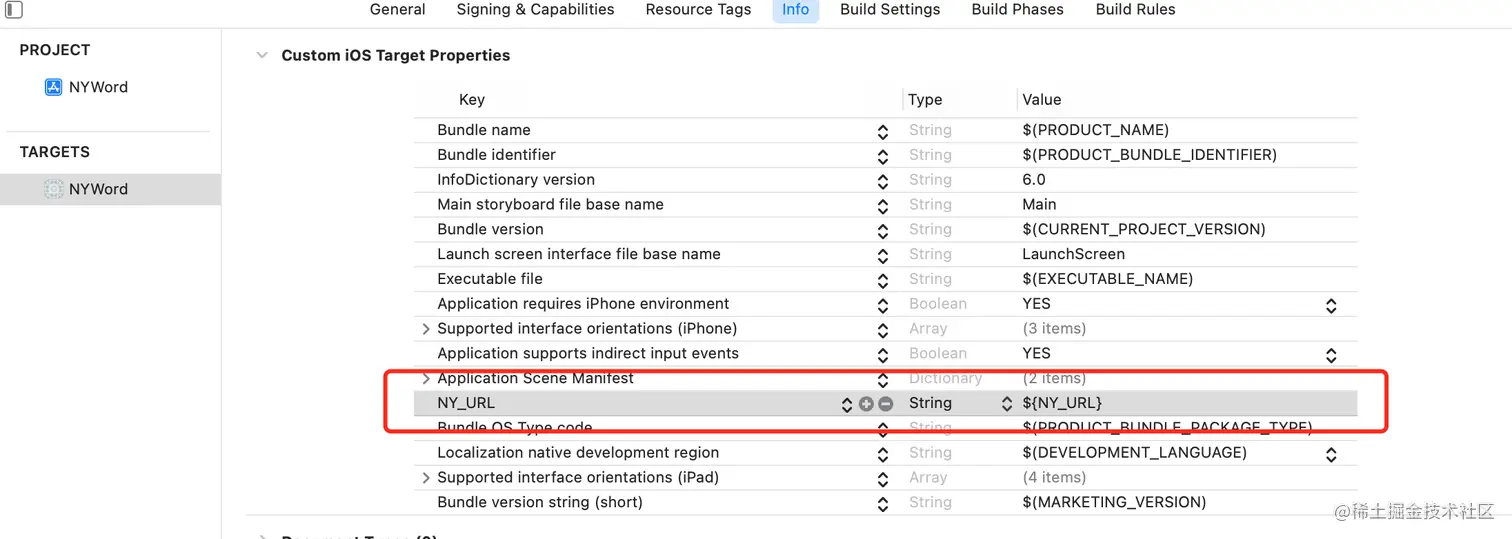Switch to Build Settings tab
Viewport: 1512px width, 539px height.
pos(890,10)
